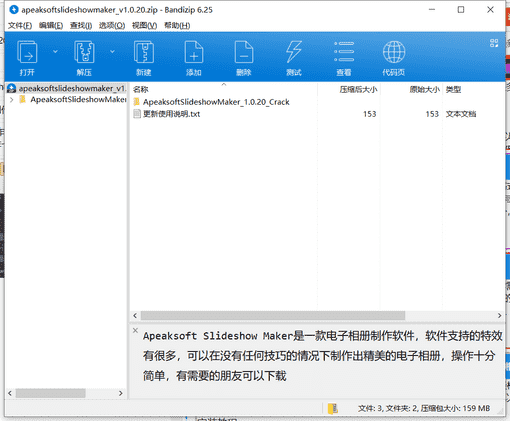Screen dimensions: 510x421
Task: Click the 文本文档 type cell
Action: (x=461, y=114)
